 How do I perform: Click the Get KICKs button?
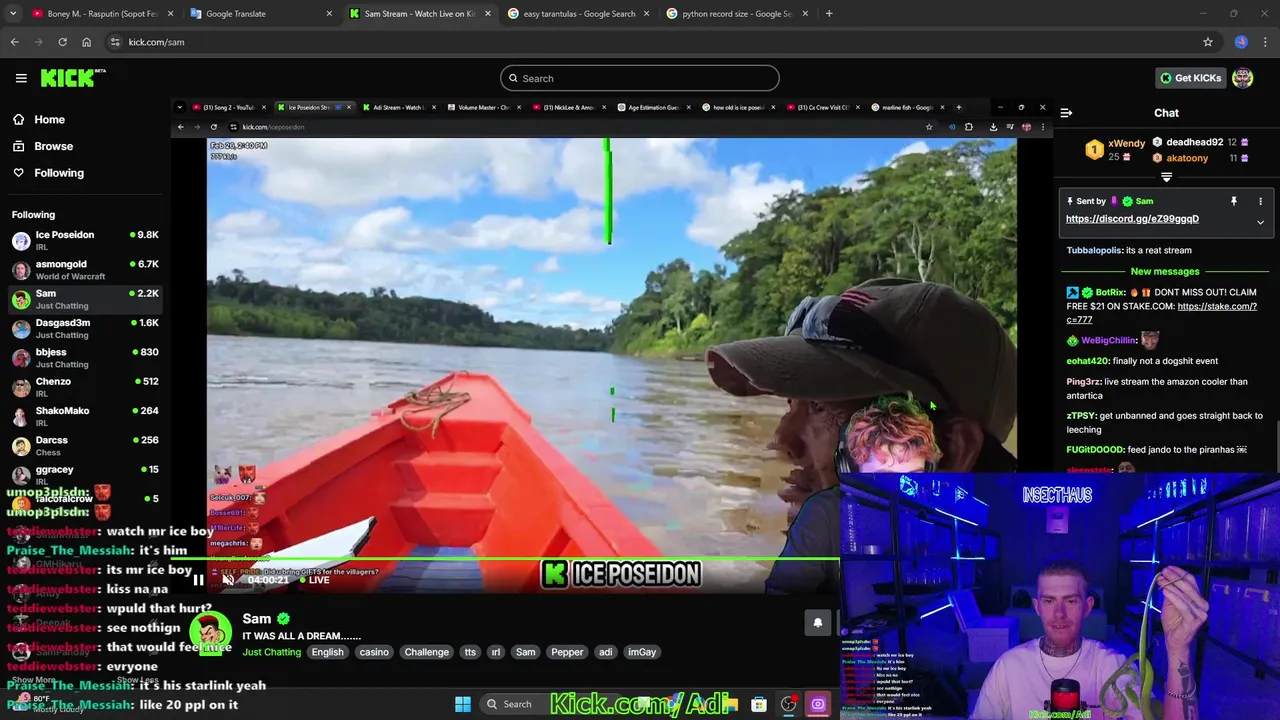pyautogui.click(x=1189, y=78)
